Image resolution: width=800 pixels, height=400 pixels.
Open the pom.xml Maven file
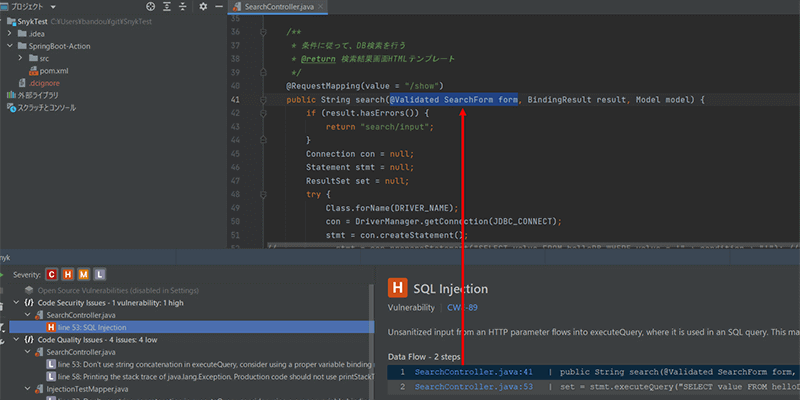click(54, 70)
